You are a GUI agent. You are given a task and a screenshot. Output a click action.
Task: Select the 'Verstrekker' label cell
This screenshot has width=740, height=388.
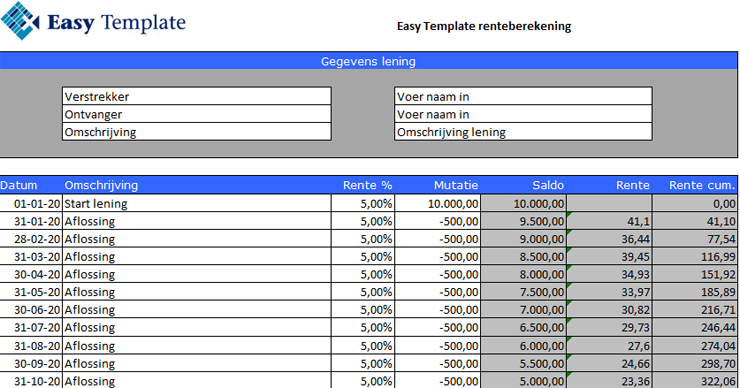coord(197,96)
